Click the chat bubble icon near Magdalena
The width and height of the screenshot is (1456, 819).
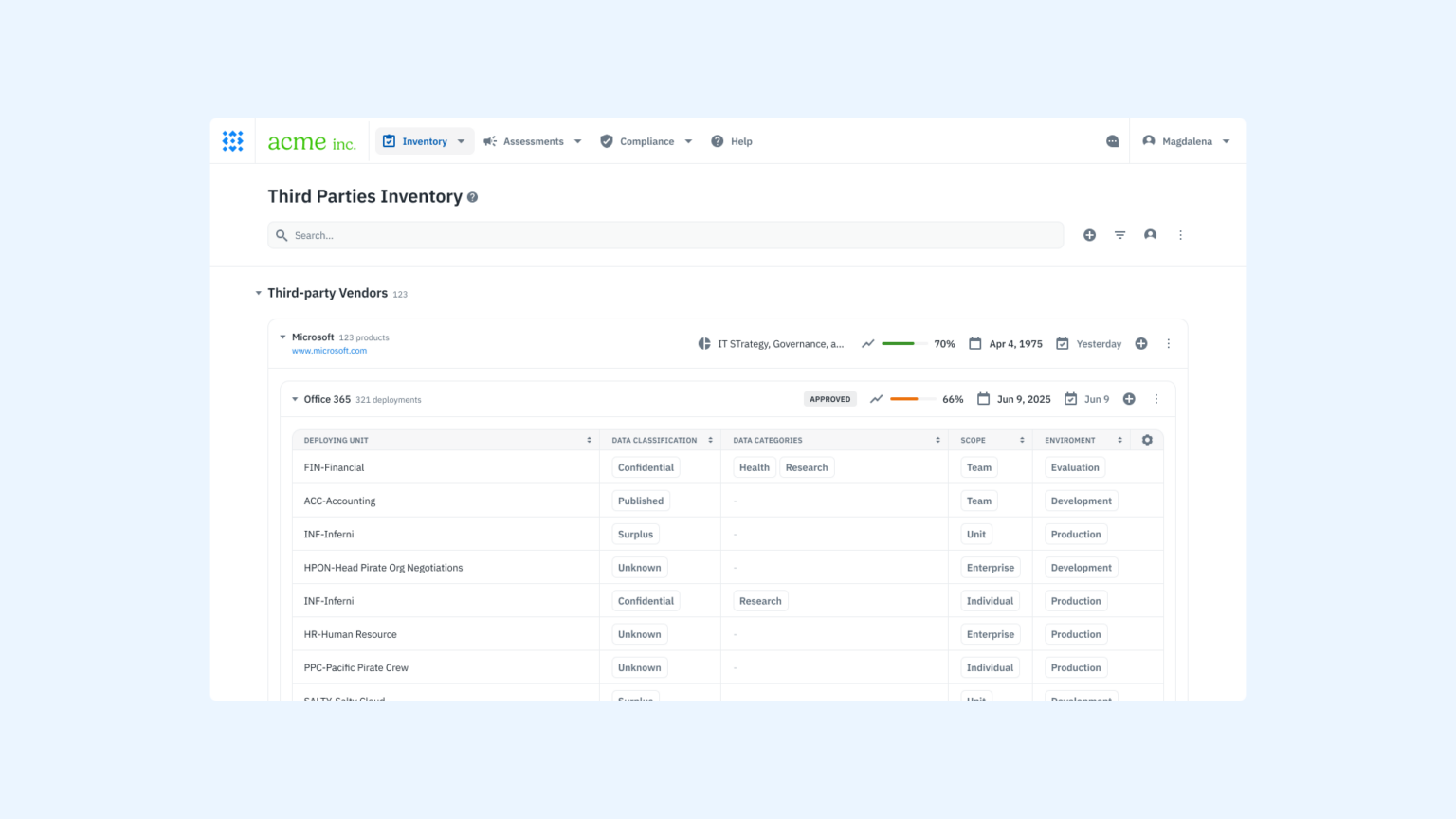pos(1112,140)
